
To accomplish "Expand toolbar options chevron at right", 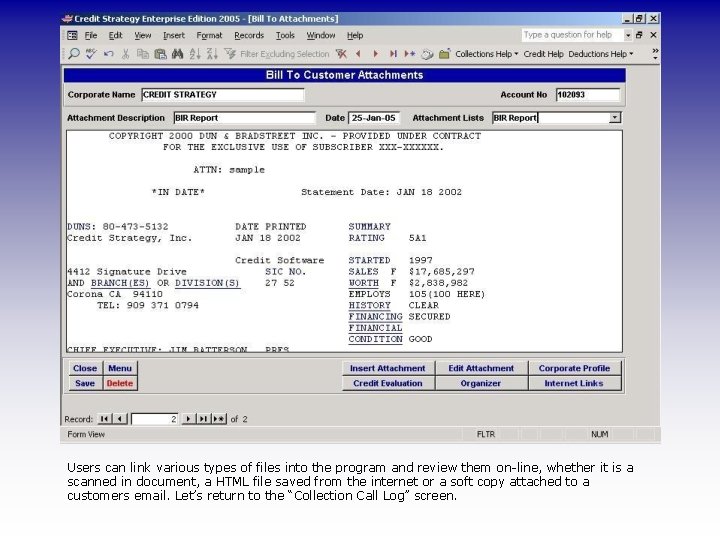I will [655, 54].
